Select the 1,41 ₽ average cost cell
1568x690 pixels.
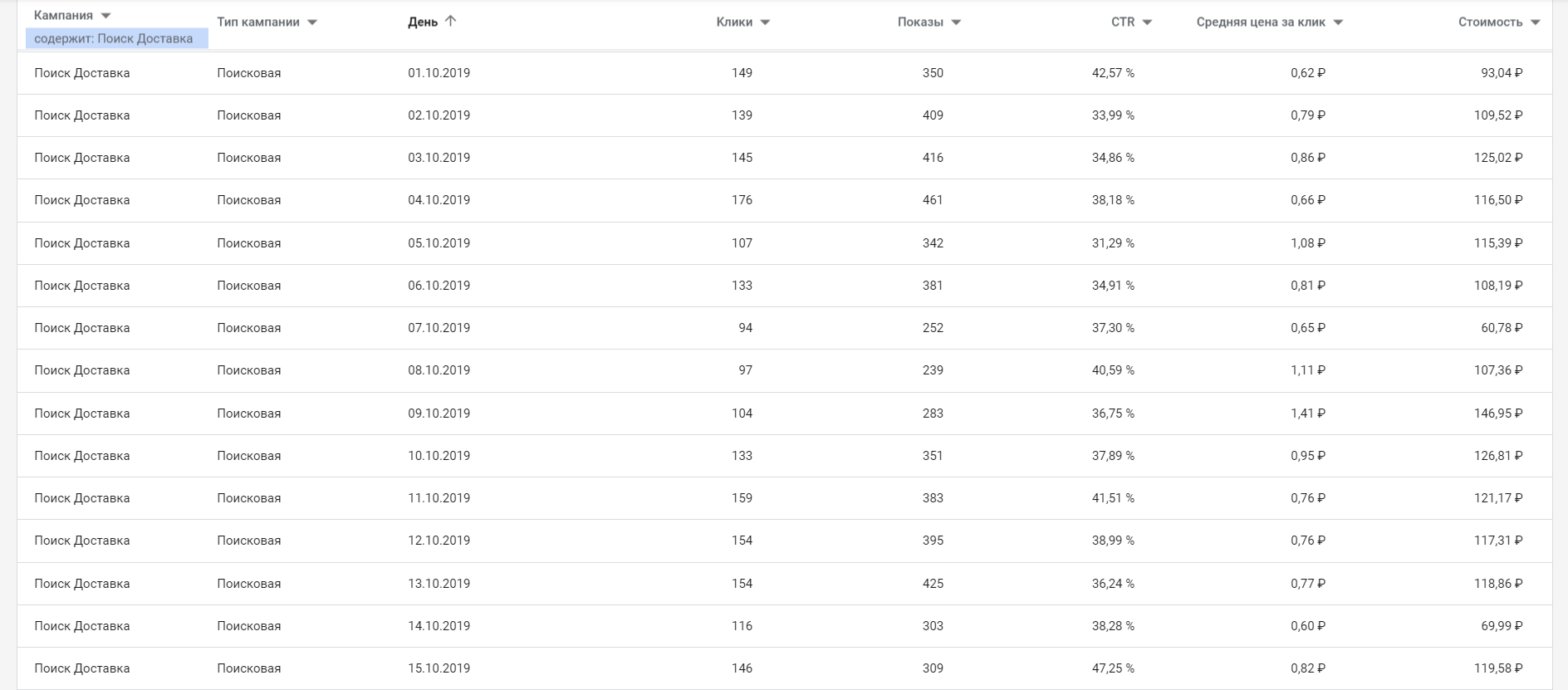point(1307,414)
